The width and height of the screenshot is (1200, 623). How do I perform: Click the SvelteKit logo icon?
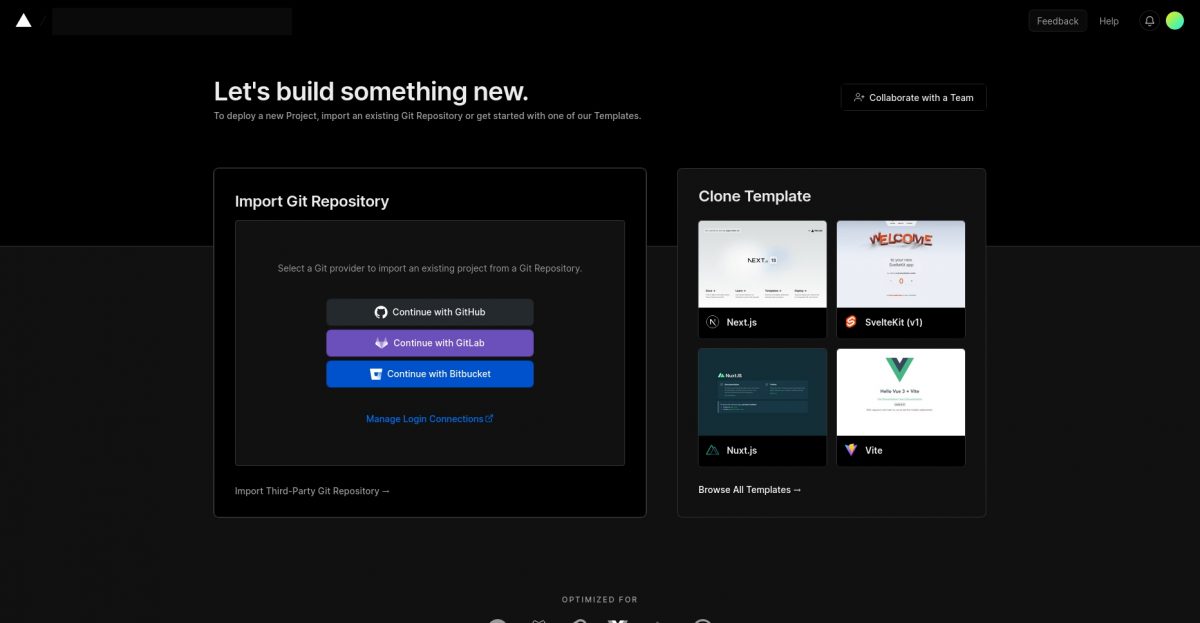point(851,322)
